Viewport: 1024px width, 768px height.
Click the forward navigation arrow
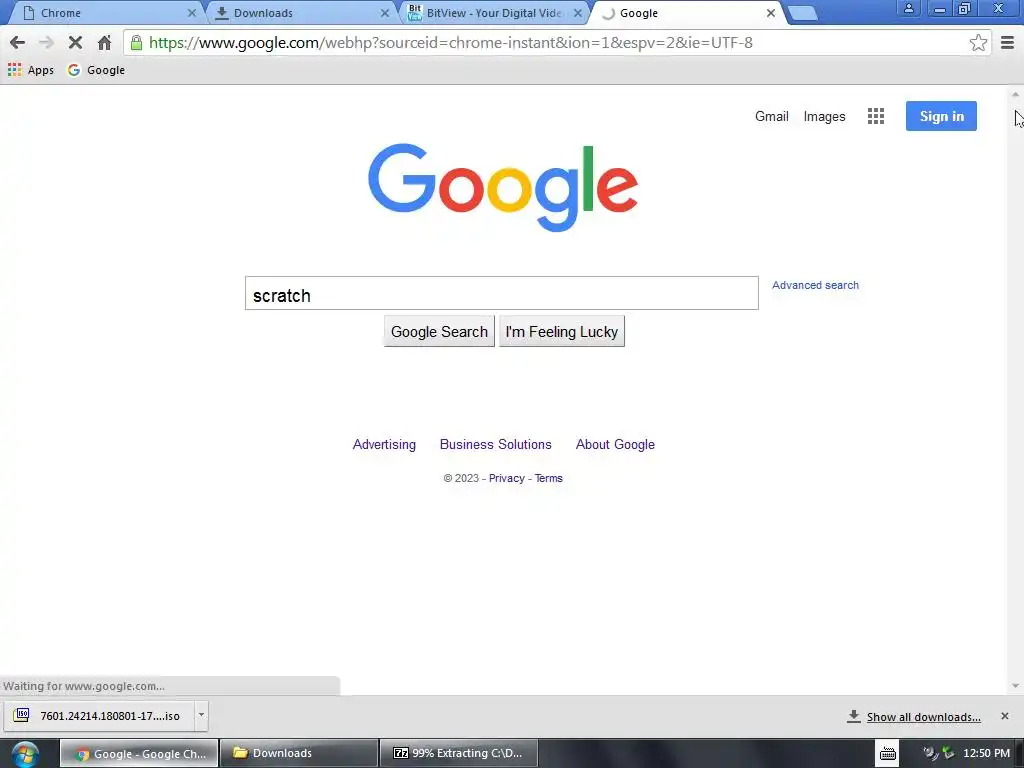pyautogui.click(x=46, y=43)
